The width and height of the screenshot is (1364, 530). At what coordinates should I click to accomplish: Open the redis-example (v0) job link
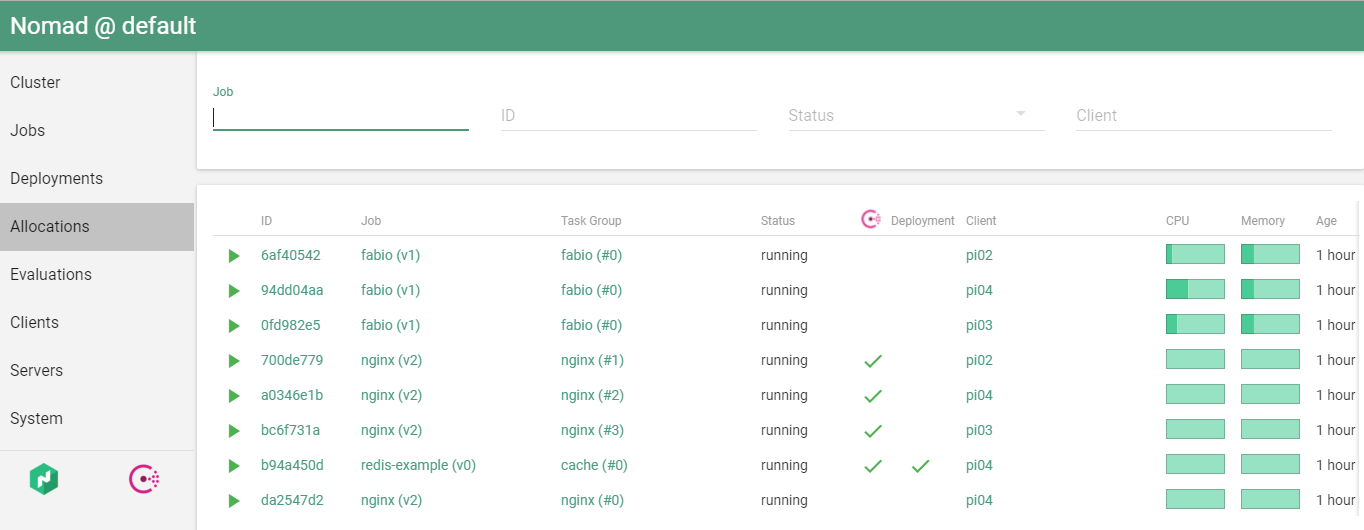[418, 465]
